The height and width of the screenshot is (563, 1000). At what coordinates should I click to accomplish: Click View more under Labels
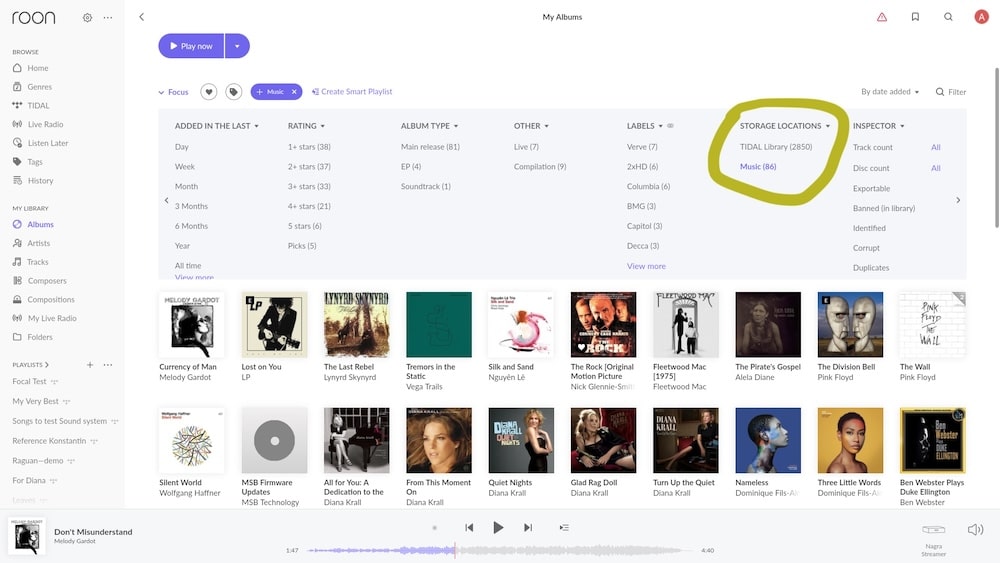coord(646,266)
